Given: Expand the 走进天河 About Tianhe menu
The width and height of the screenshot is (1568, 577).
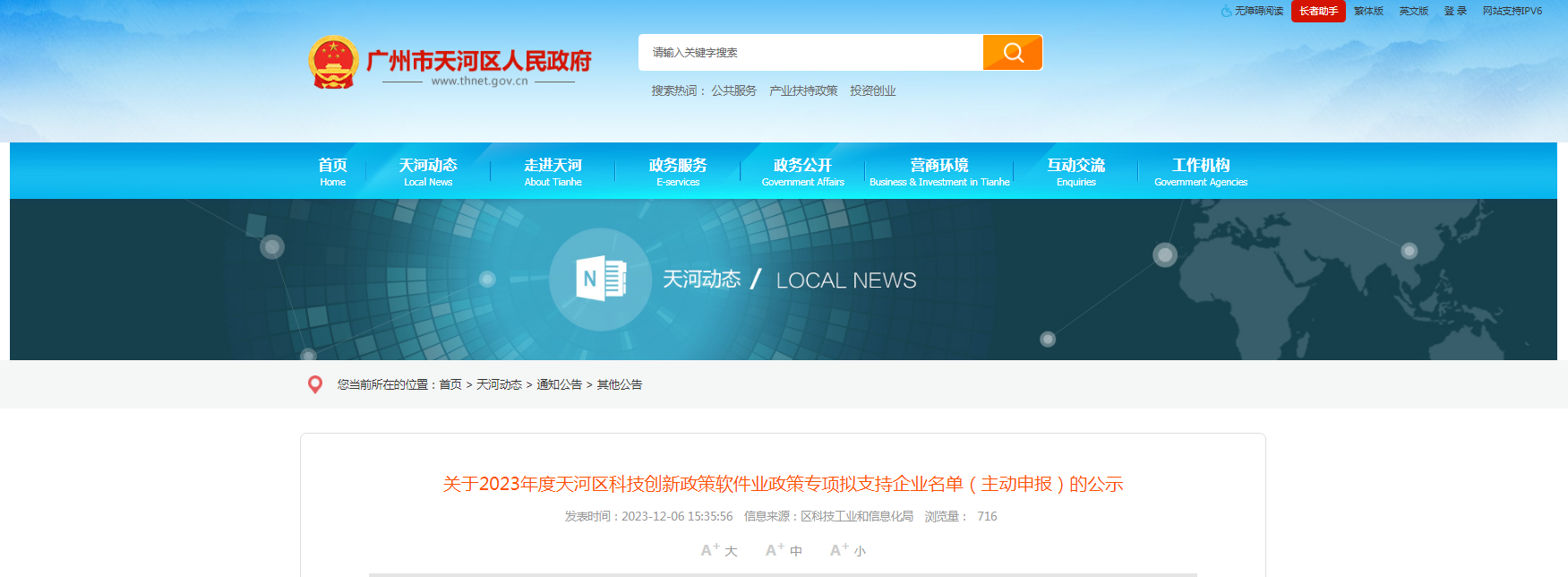Looking at the screenshot, I should click(553, 171).
